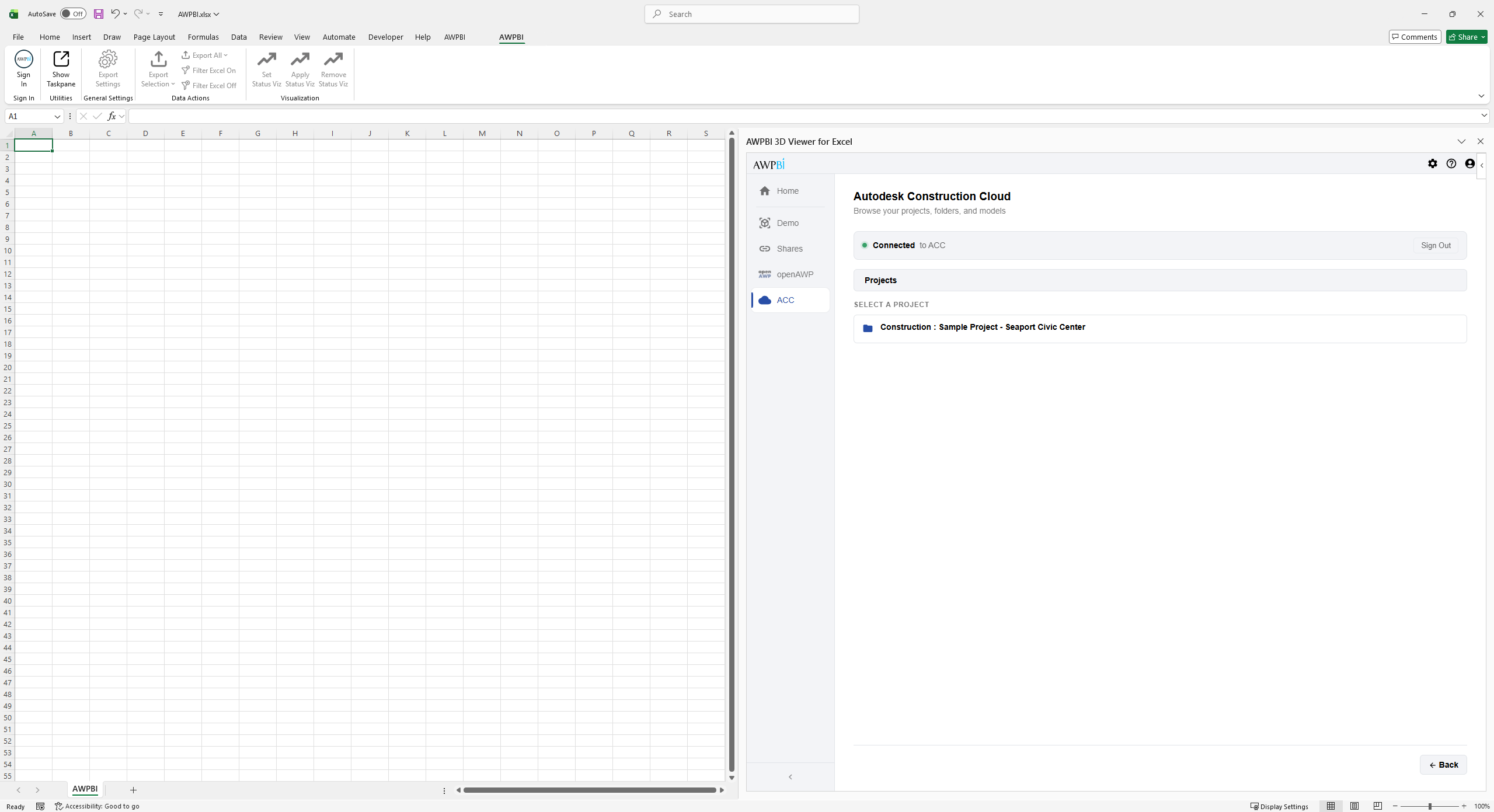
Task: Click Filter Excel Off
Action: pyautogui.click(x=209, y=86)
